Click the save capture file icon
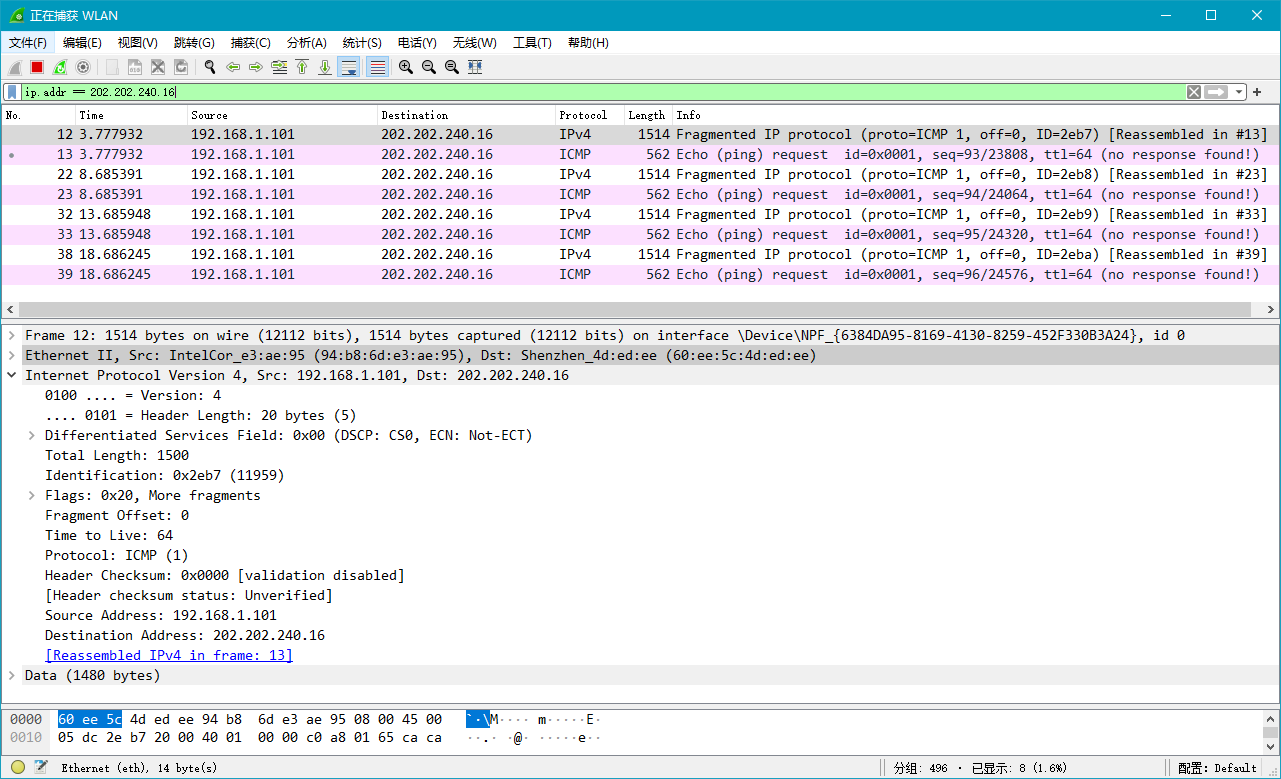 135,67
